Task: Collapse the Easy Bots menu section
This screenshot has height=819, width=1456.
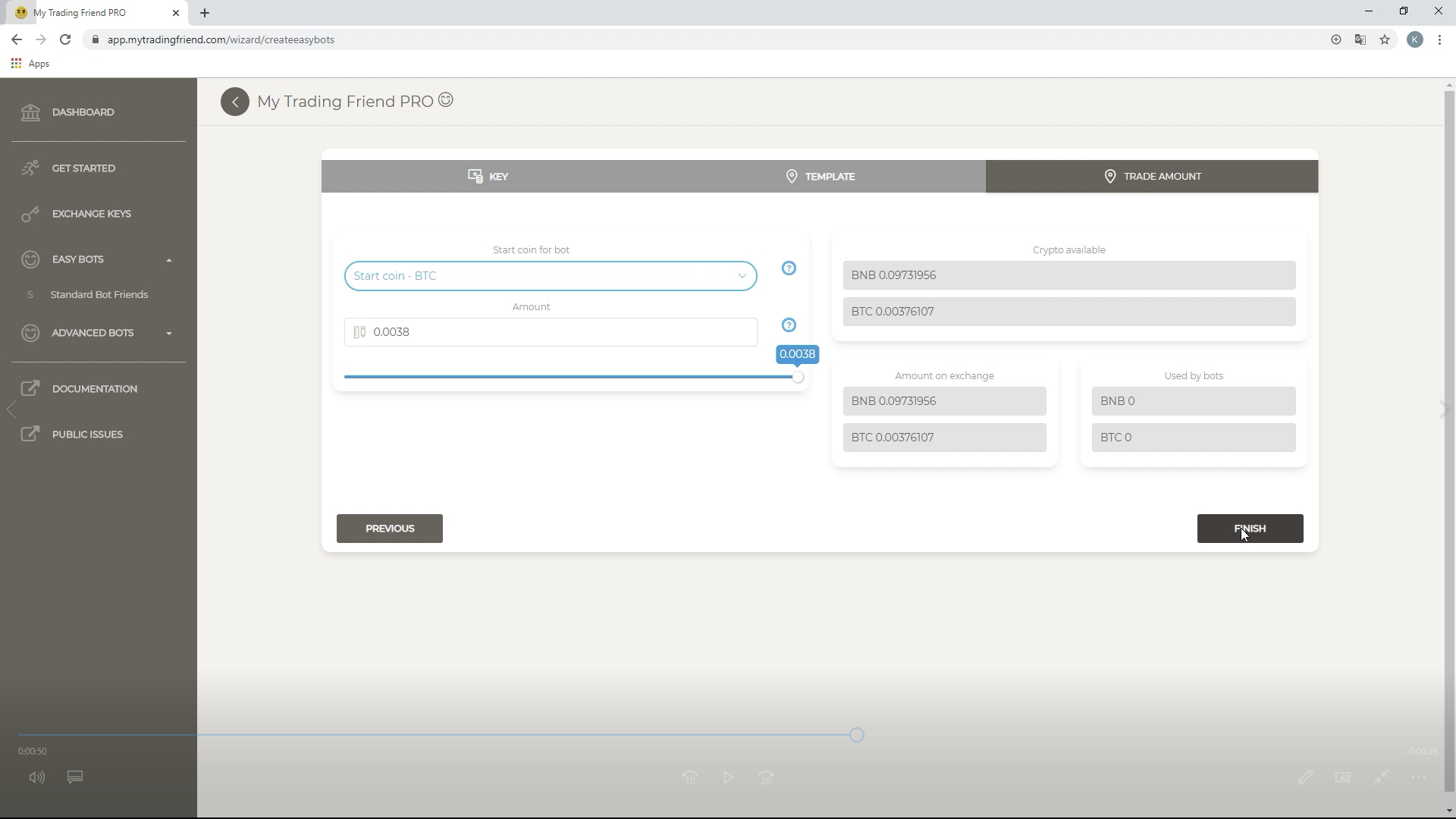Action: 169,260
